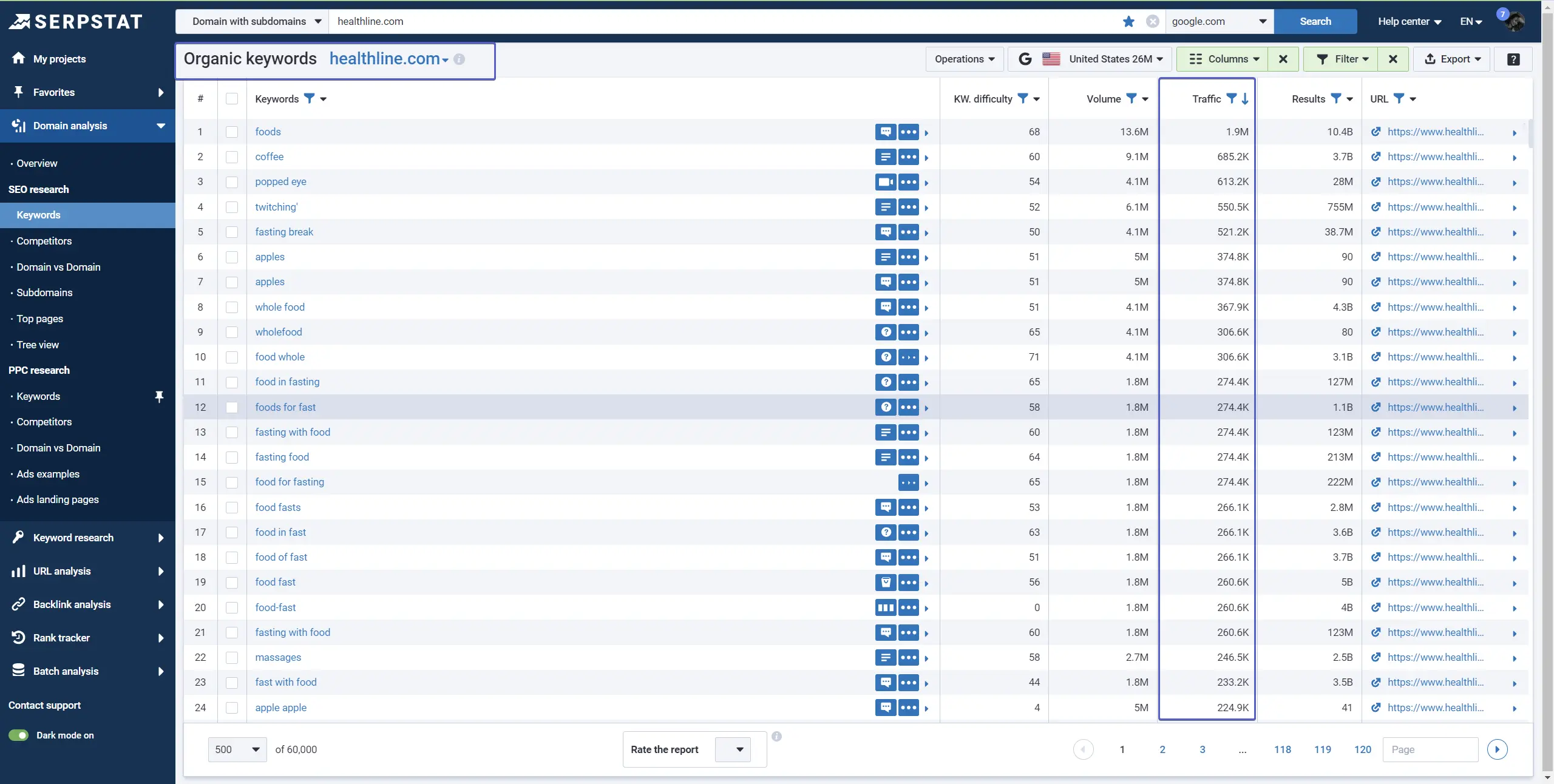This screenshot has width=1554, height=784.
Task: Select the Backlink analysis tool
Action: coord(70,604)
